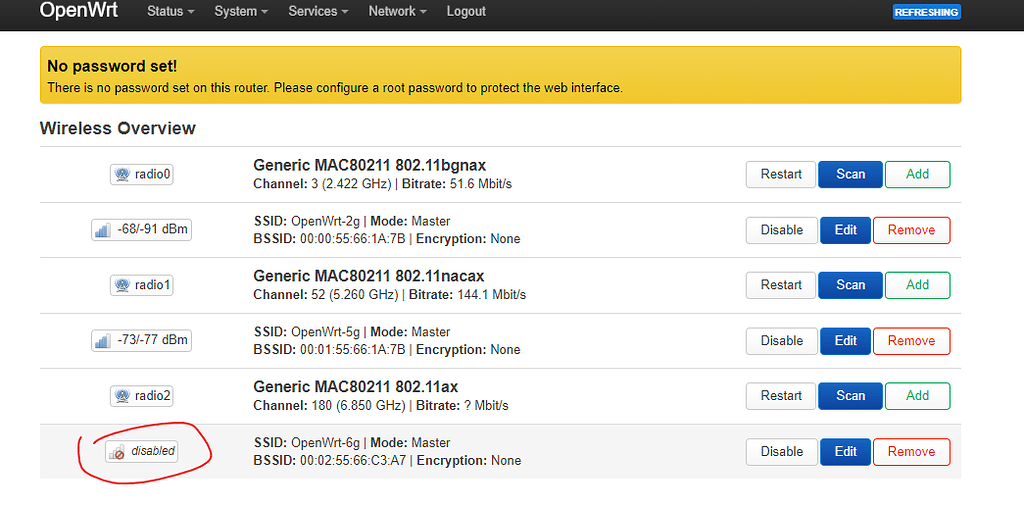Scan for networks on radio0

850,174
